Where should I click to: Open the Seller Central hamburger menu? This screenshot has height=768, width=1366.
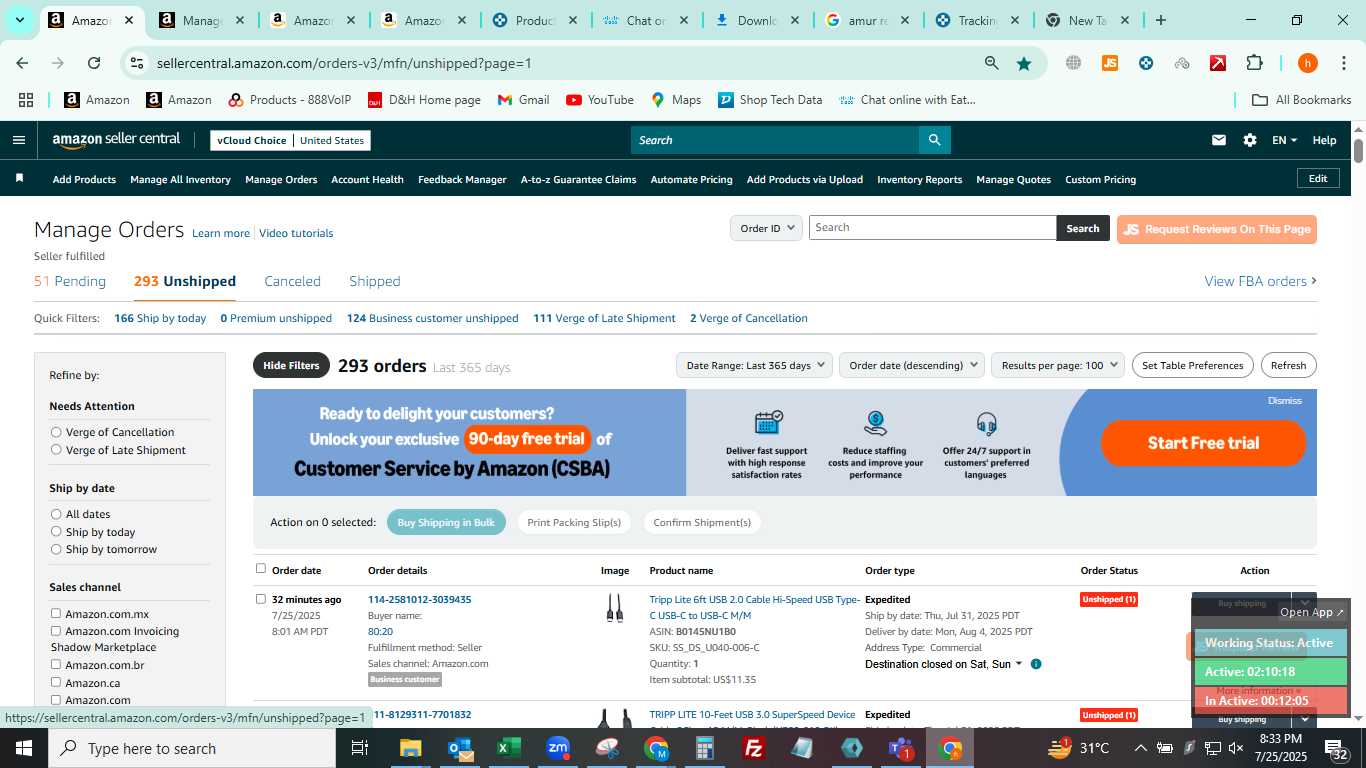coord(18,140)
